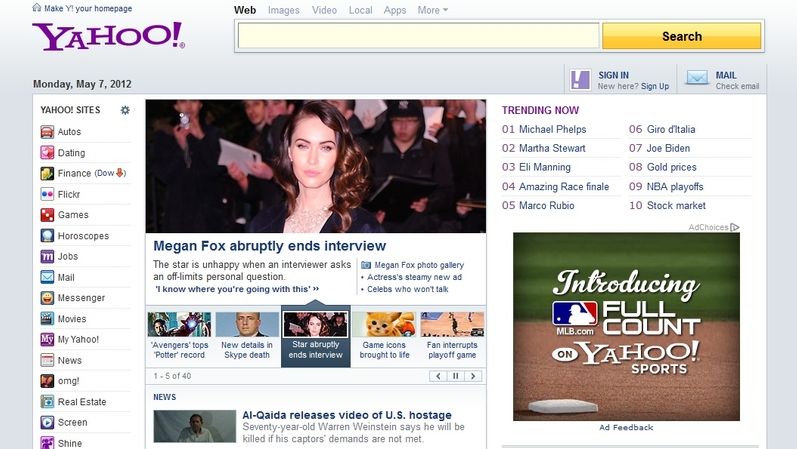Click the header Mail envelope icon
The height and width of the screenshot is (449, 797).
point(697,78)
